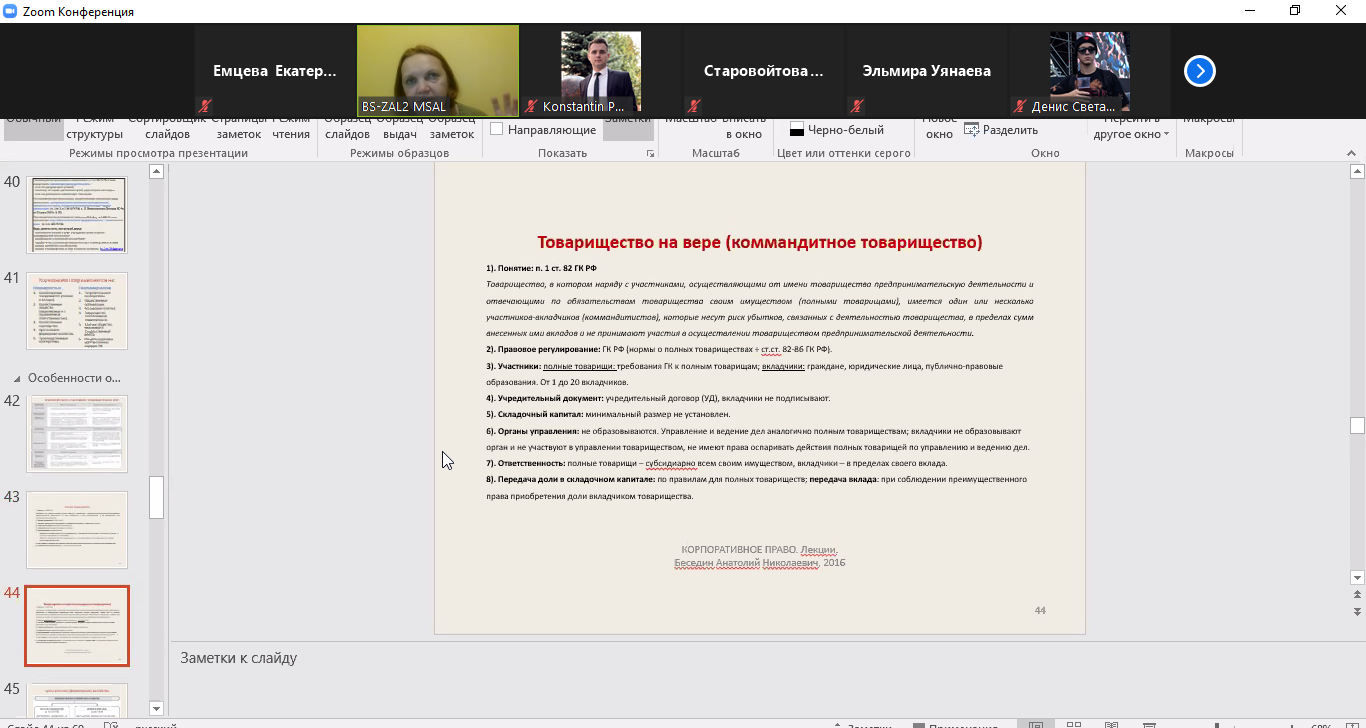Click the line '5). Складочный капитал'

tap(608, 414)
